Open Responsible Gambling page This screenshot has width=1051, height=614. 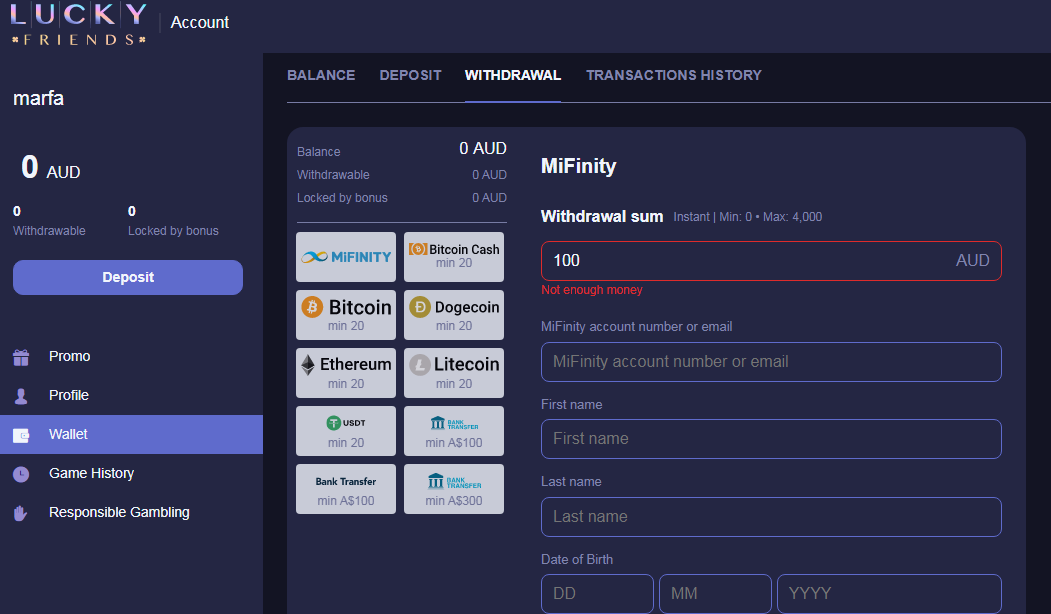(x=118, y=513)
